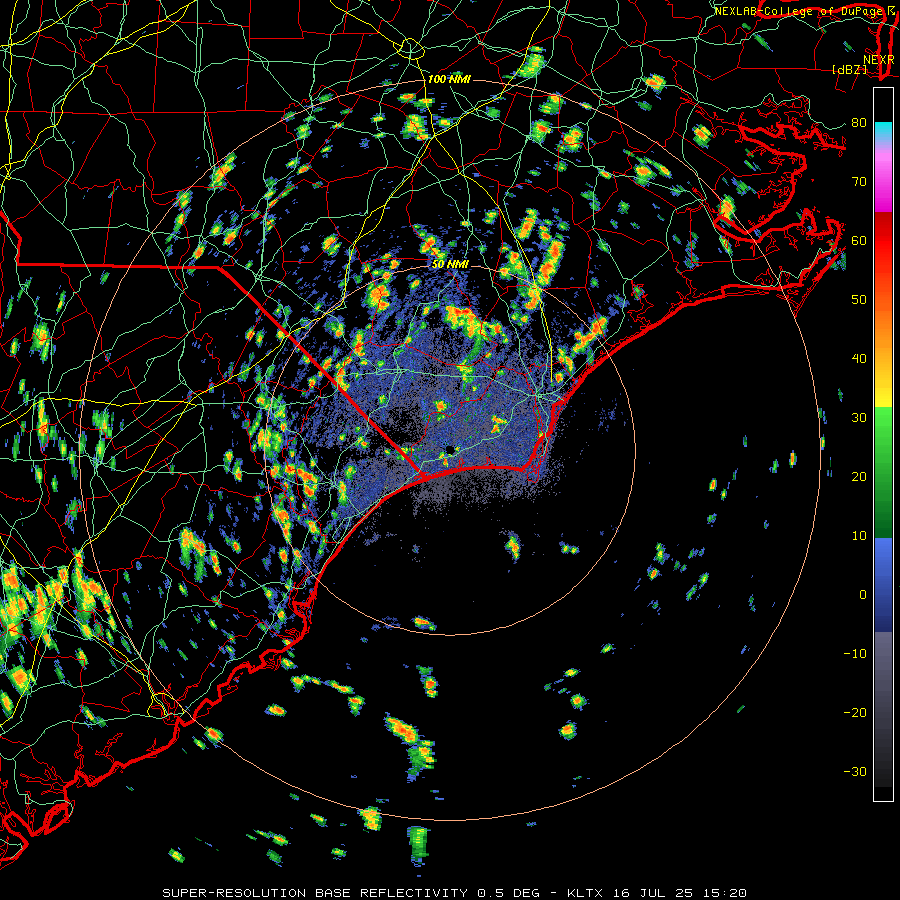
Task: Click the blue segment of the color bar
Action: pos(883,585)
